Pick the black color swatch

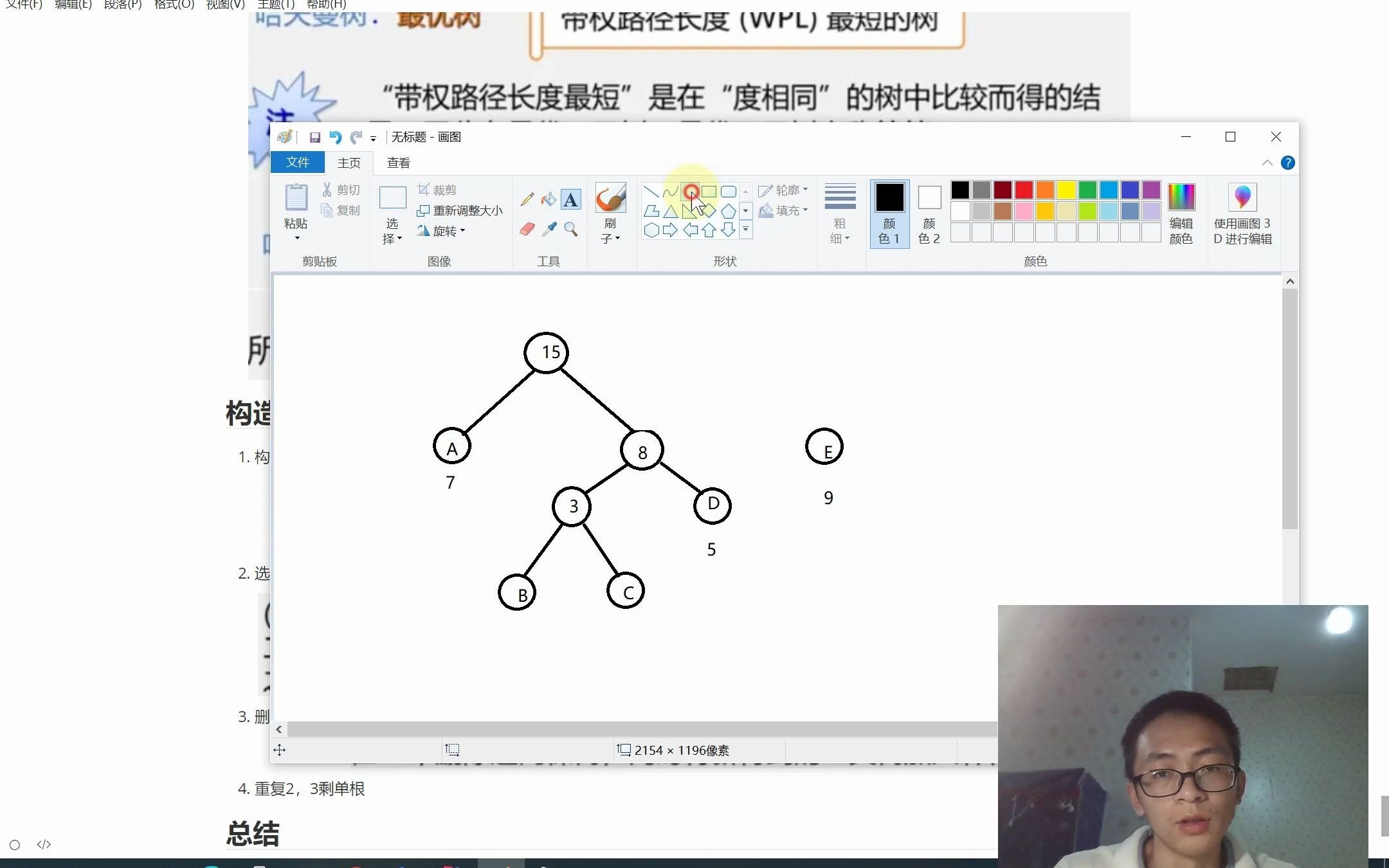[x=960, y=190]
